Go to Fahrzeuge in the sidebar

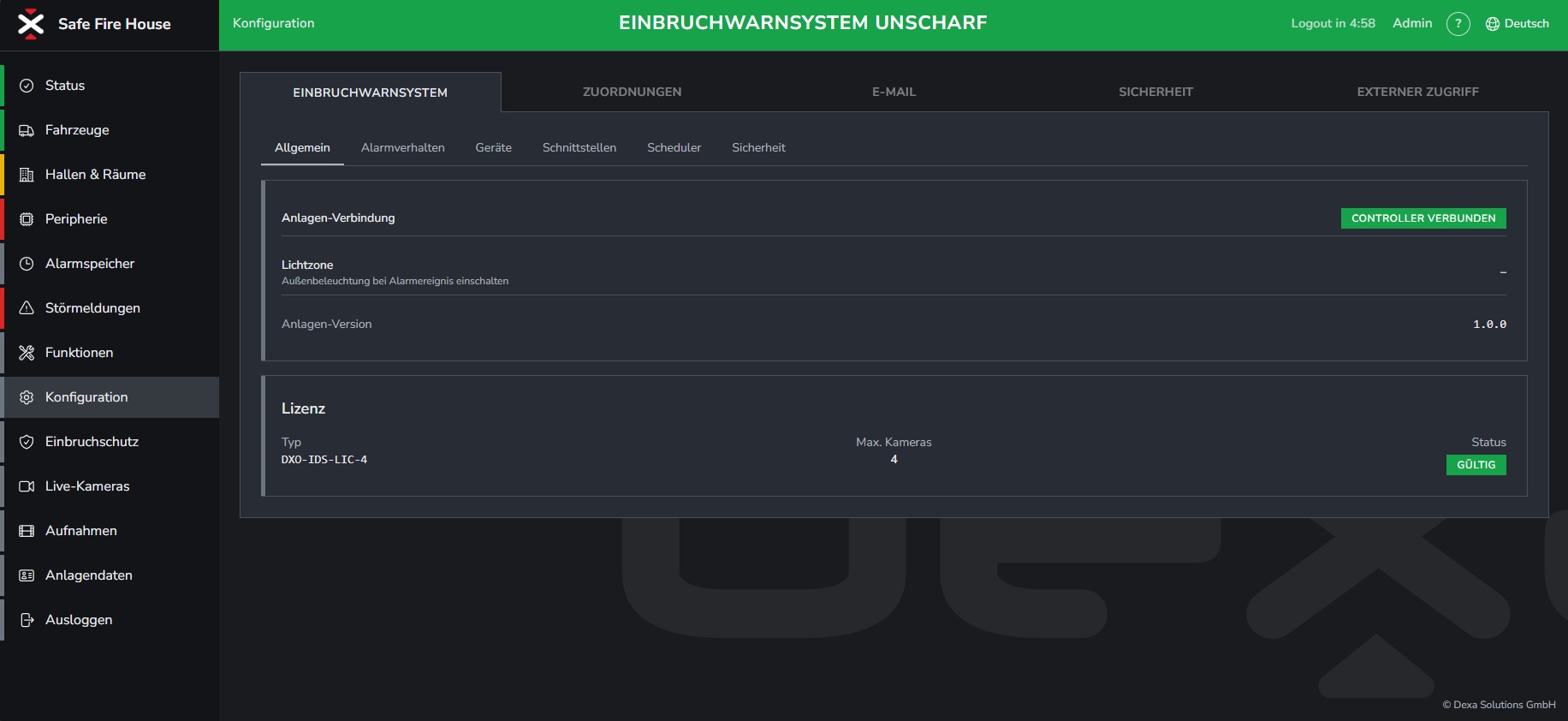coord(110,130)
